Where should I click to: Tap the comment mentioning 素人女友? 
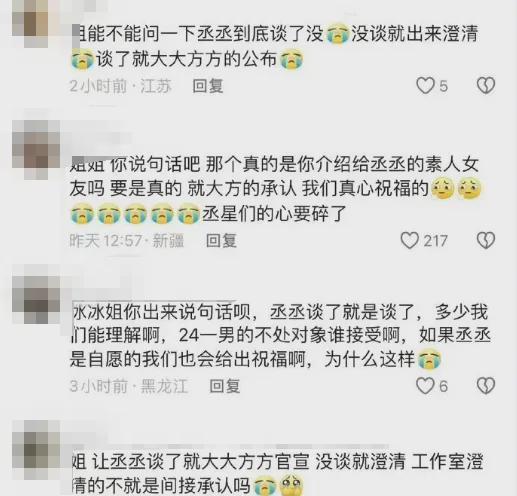[x=275, y=189]
